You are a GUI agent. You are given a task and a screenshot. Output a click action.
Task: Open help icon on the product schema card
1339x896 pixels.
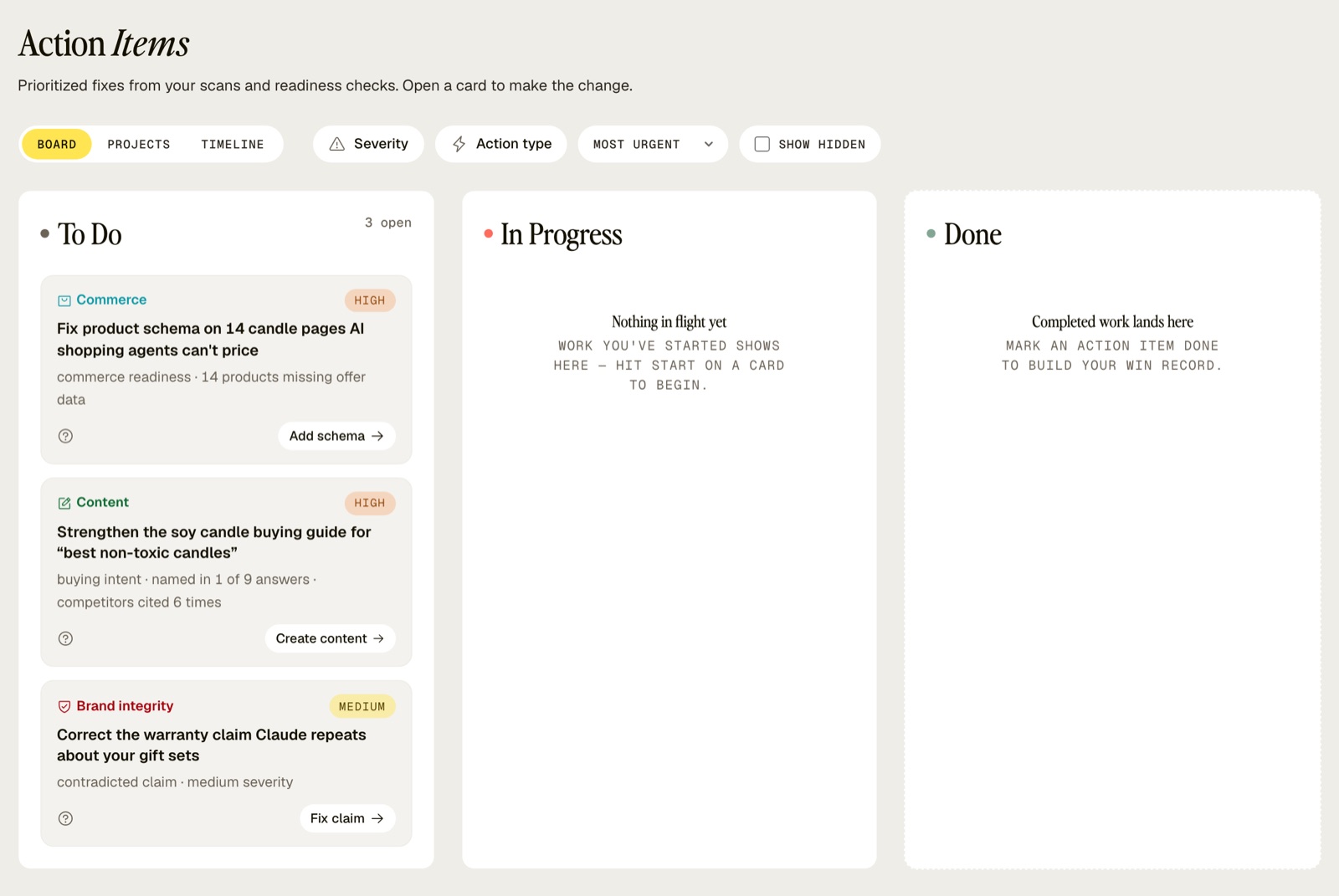(x=65, y=436)
